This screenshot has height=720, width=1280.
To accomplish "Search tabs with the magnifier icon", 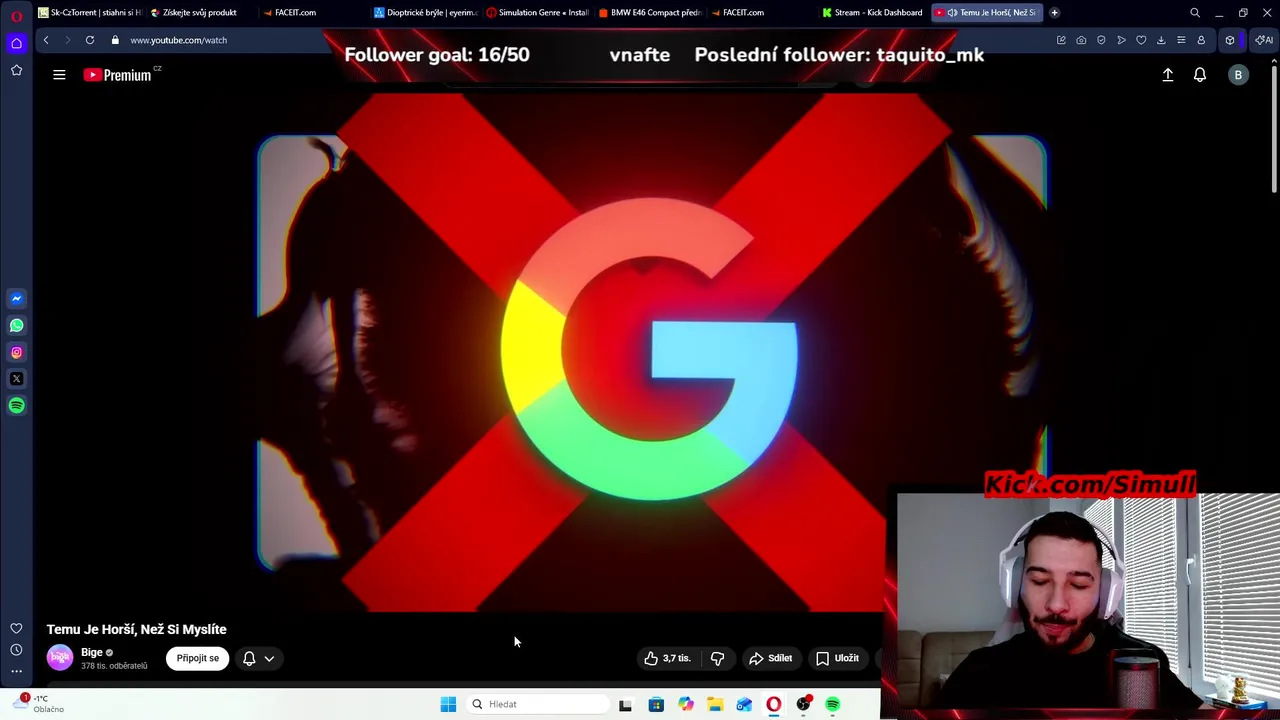I will pos(1195,13).
